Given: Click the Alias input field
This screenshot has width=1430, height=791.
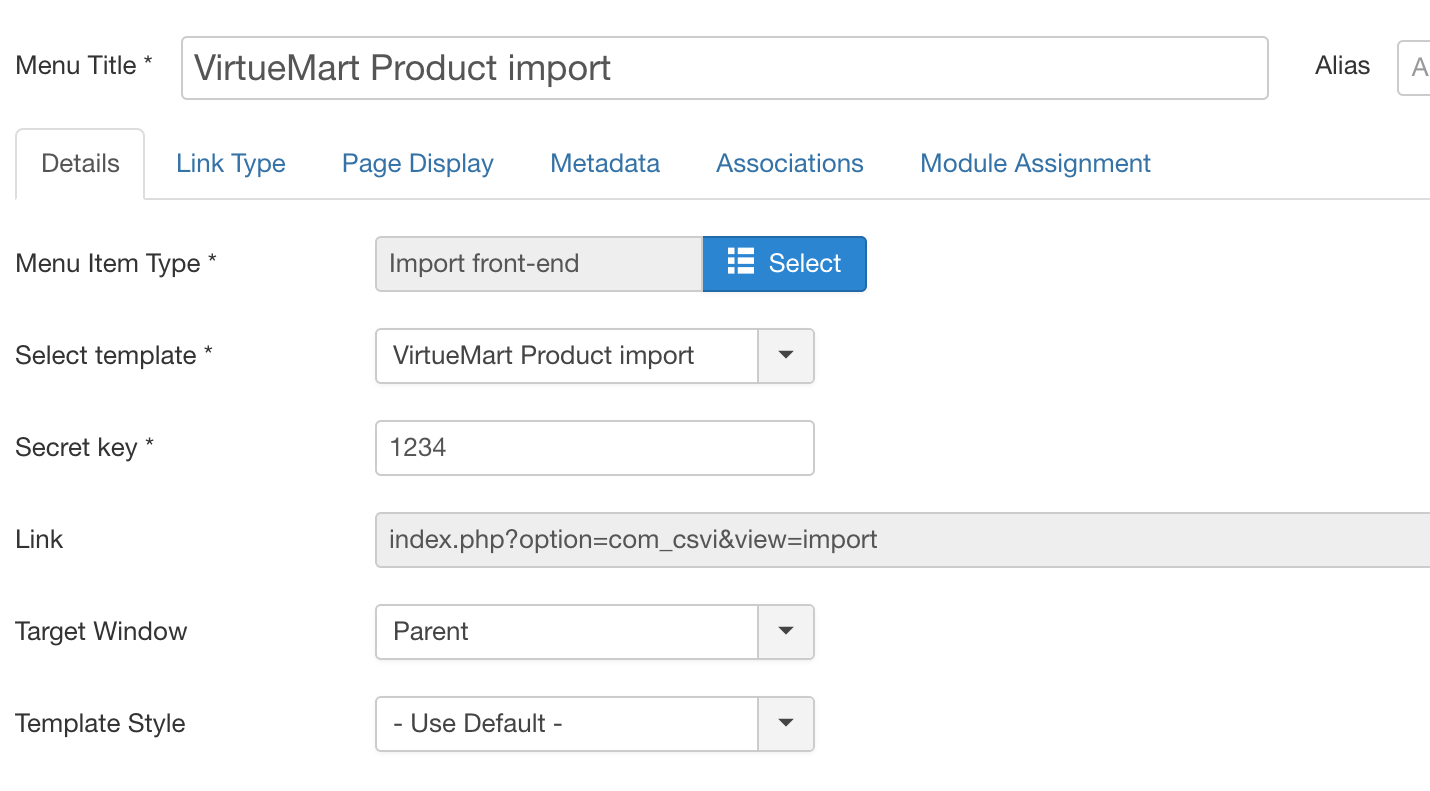Looking at the screenshot, I should pyautogui.click(x=1414, y=68).
